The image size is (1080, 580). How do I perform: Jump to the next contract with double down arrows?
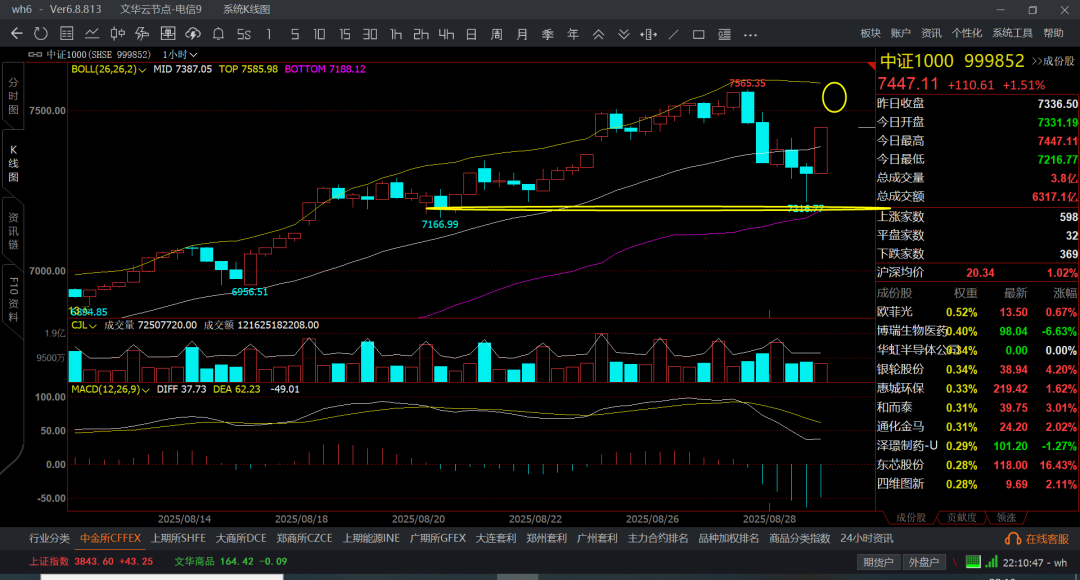coord(623,34)
